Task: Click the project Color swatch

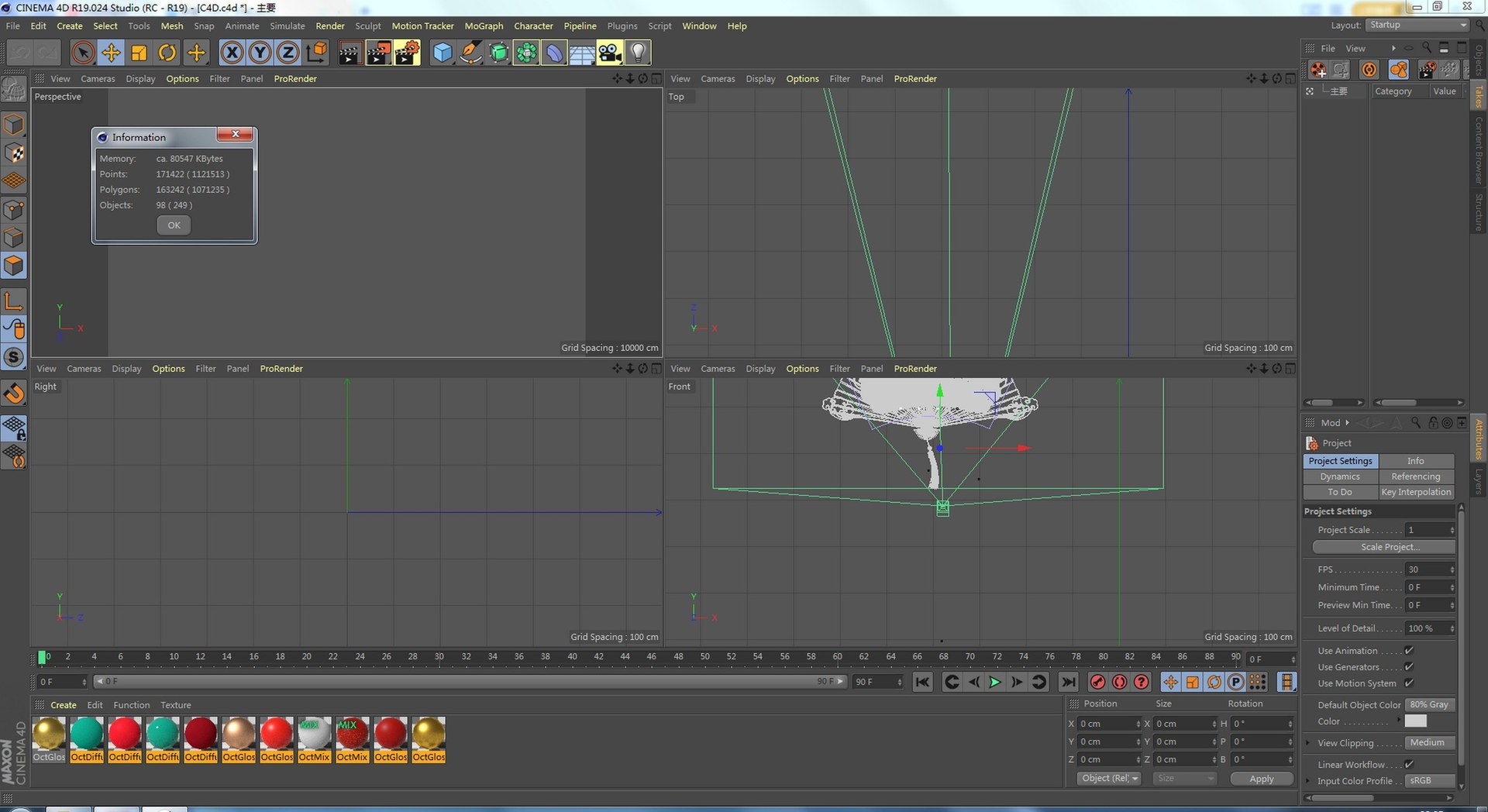Action: coord(1415,721)
